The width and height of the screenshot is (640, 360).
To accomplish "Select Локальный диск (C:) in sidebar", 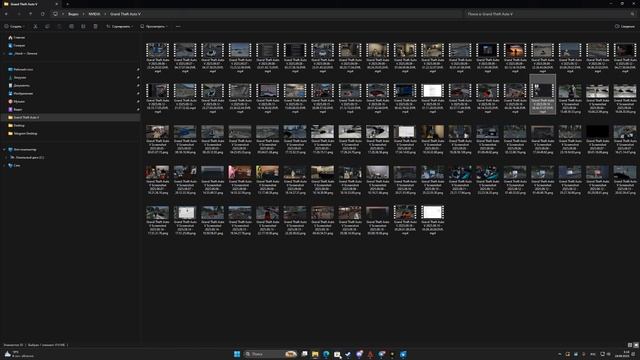I will 29,158.
